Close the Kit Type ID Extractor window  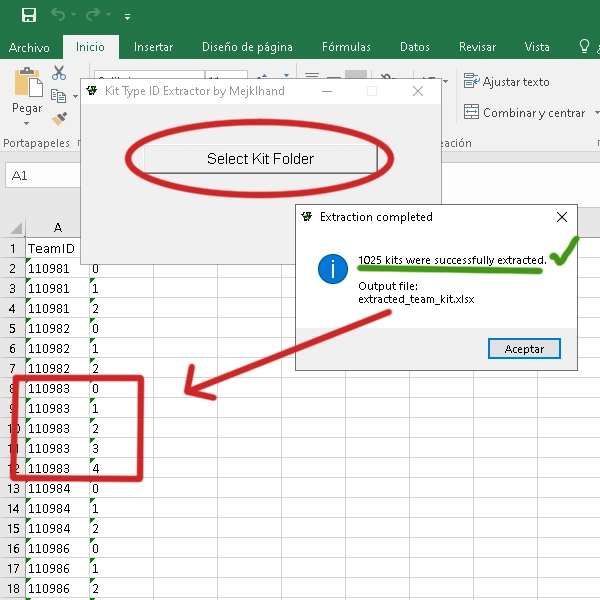418,91
